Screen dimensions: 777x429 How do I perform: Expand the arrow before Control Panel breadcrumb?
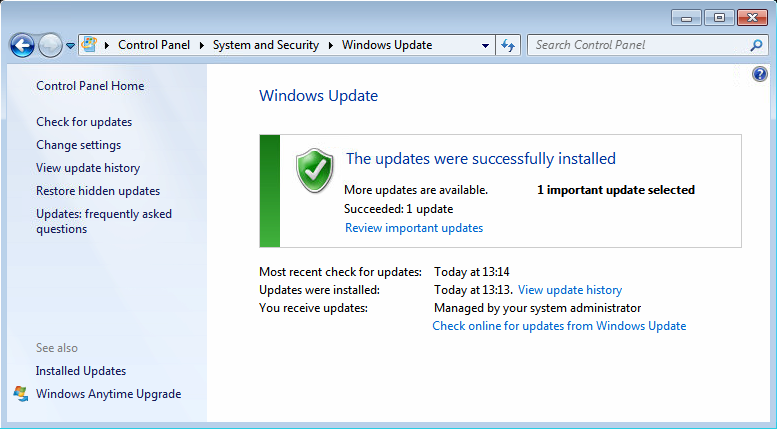click(x=106, y=45)
